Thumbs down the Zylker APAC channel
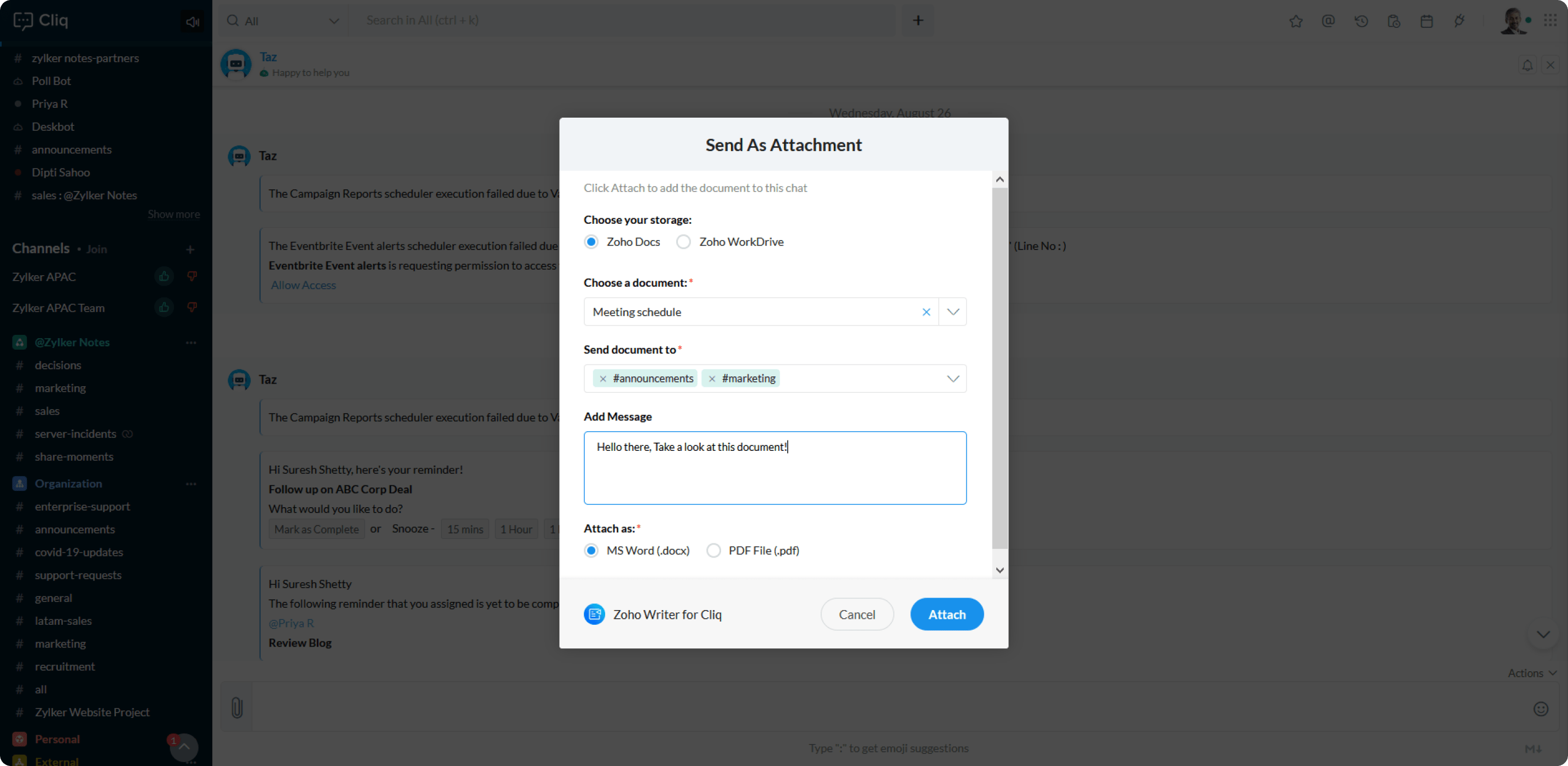 click(x=191, y=276)
